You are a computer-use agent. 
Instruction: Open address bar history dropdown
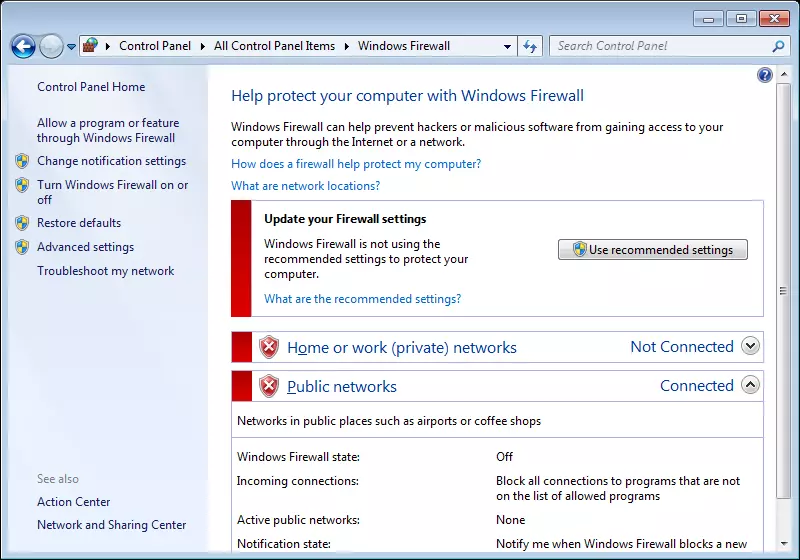[x=507, y=46]
